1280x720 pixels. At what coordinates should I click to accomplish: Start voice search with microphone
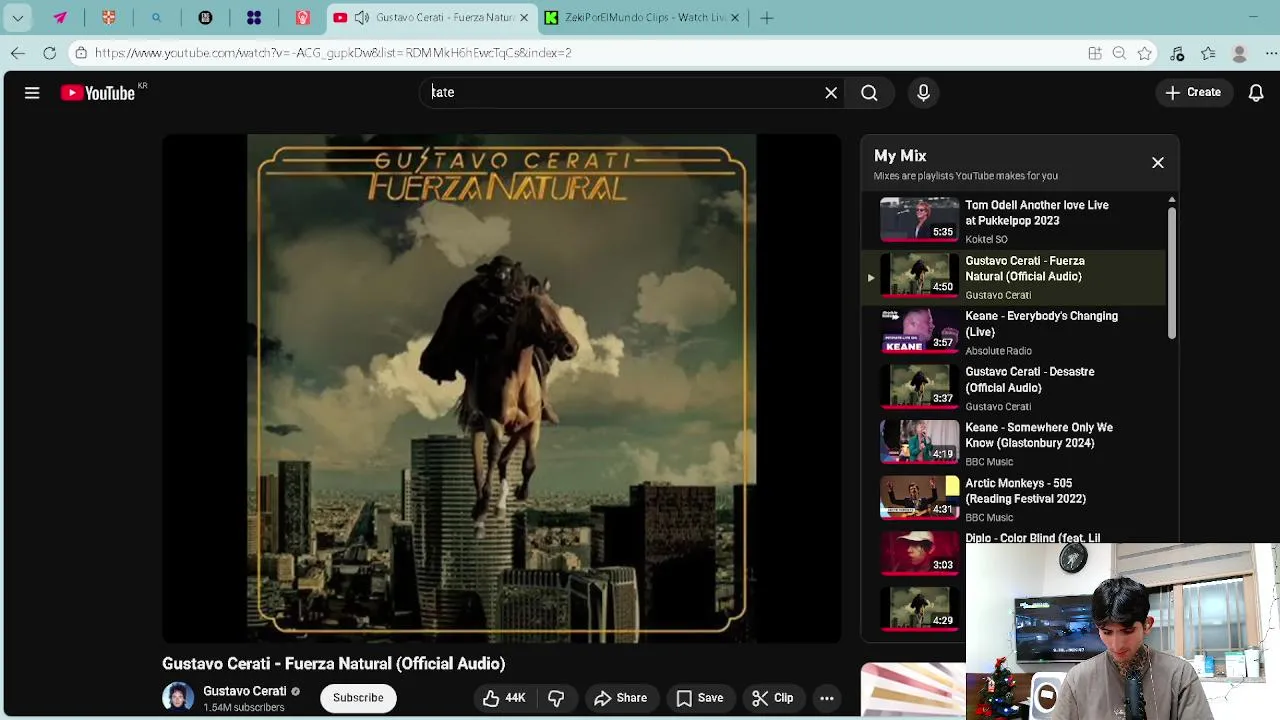pyautogui.click(x=923, y=93)
